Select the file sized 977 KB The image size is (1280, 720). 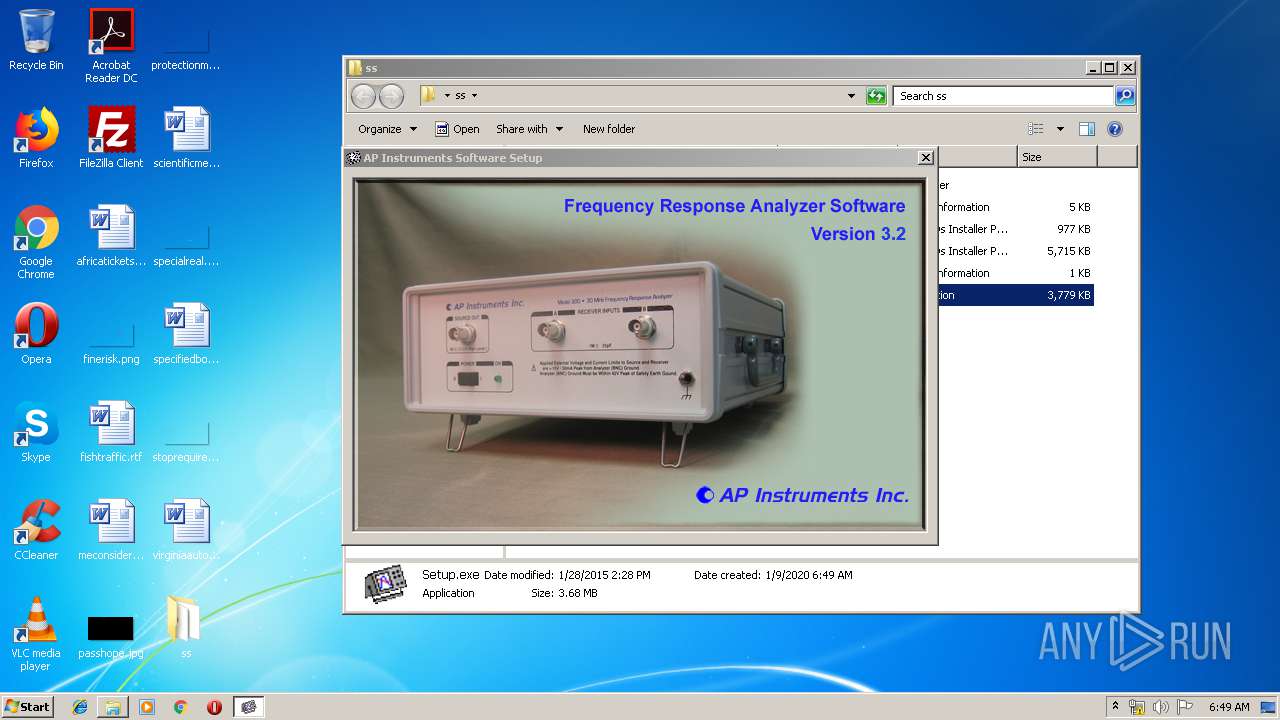[x=1015, y=229]
